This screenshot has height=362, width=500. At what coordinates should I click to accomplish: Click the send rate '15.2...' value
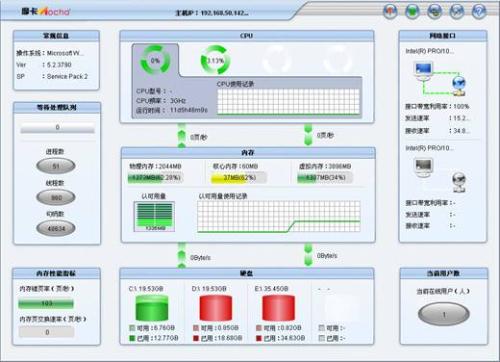point(461,118)
